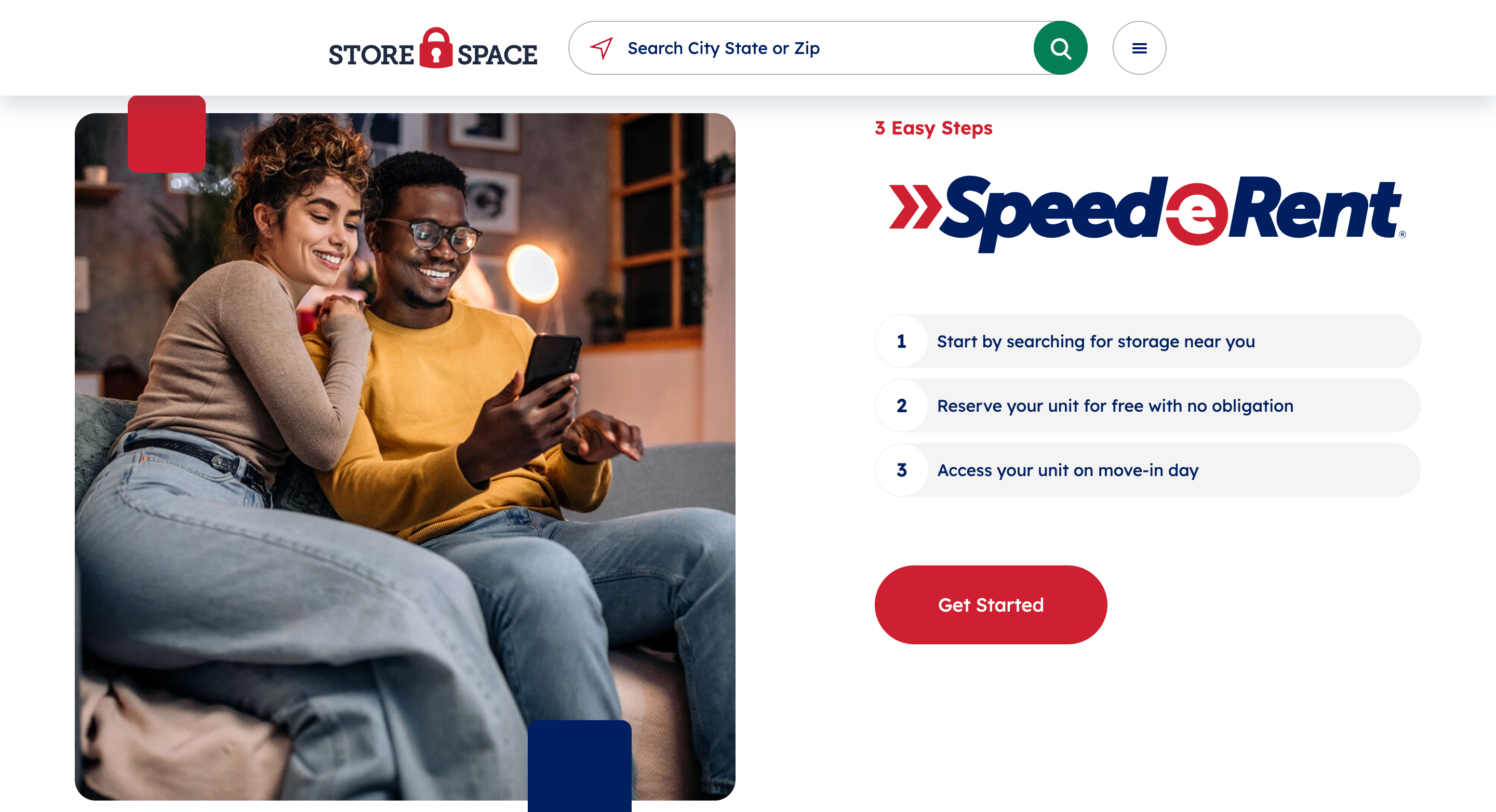Click the Store Space logo

(x=433, y=48)
